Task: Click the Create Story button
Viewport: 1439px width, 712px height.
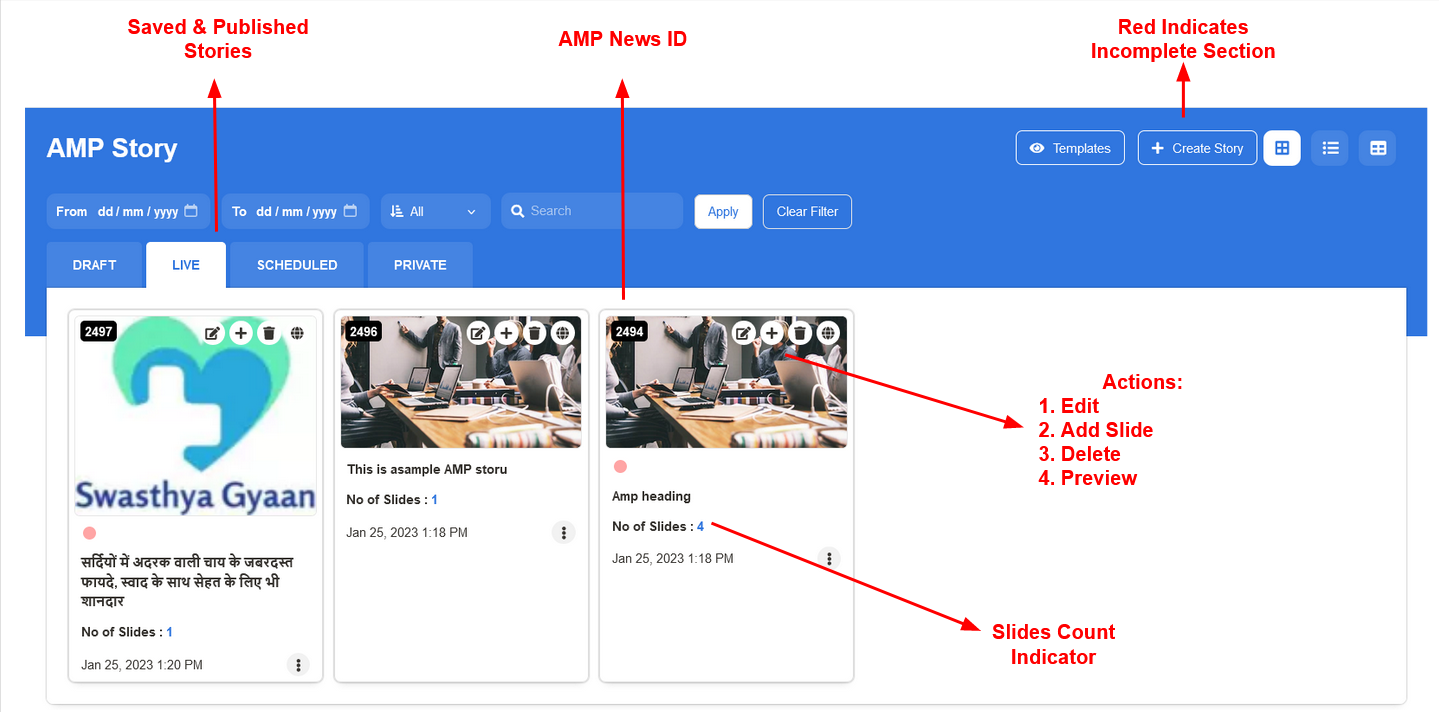Action: (x=1197, y=148)
